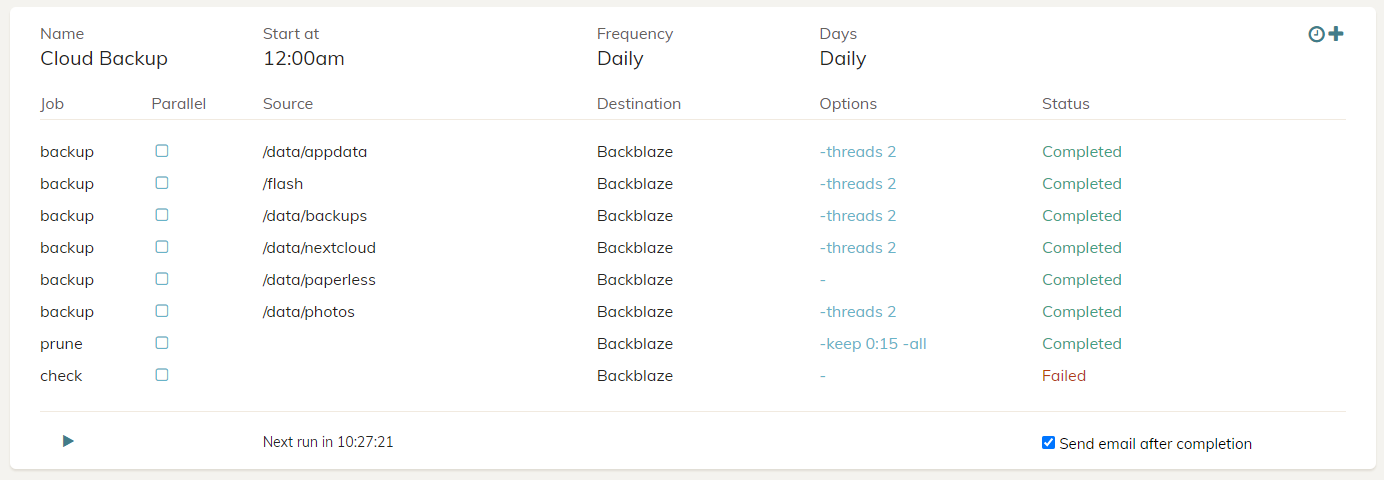
Task: Toggle Parallel checkbox for /flash backup
Action: point(162,183)
